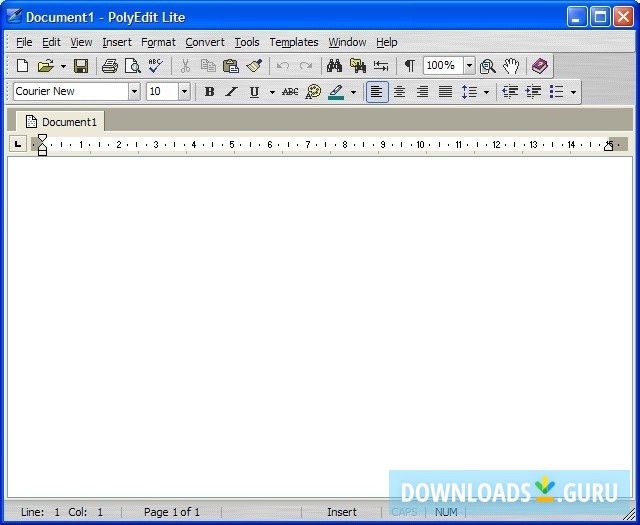Select the format painter brush
The width and height of the screenshot is (640, 525).
click(254, 66)
